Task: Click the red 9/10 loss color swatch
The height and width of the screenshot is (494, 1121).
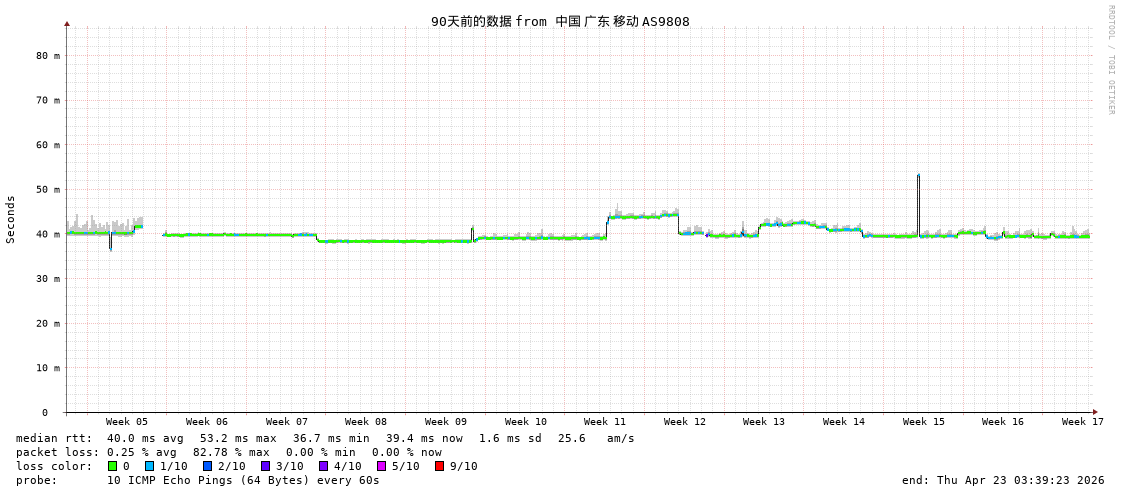Action: pos(439,466)
